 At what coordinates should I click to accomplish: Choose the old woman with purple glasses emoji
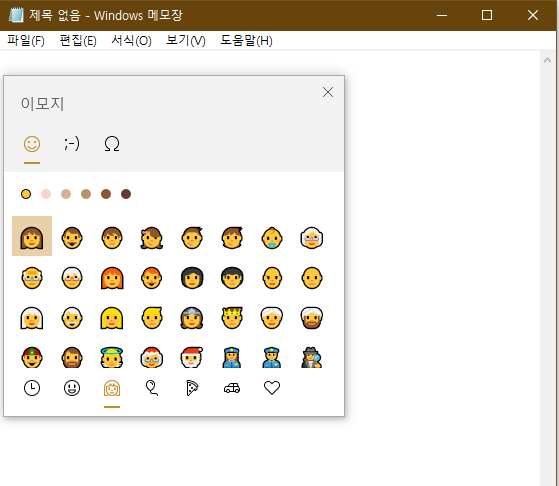coord(312,238)
